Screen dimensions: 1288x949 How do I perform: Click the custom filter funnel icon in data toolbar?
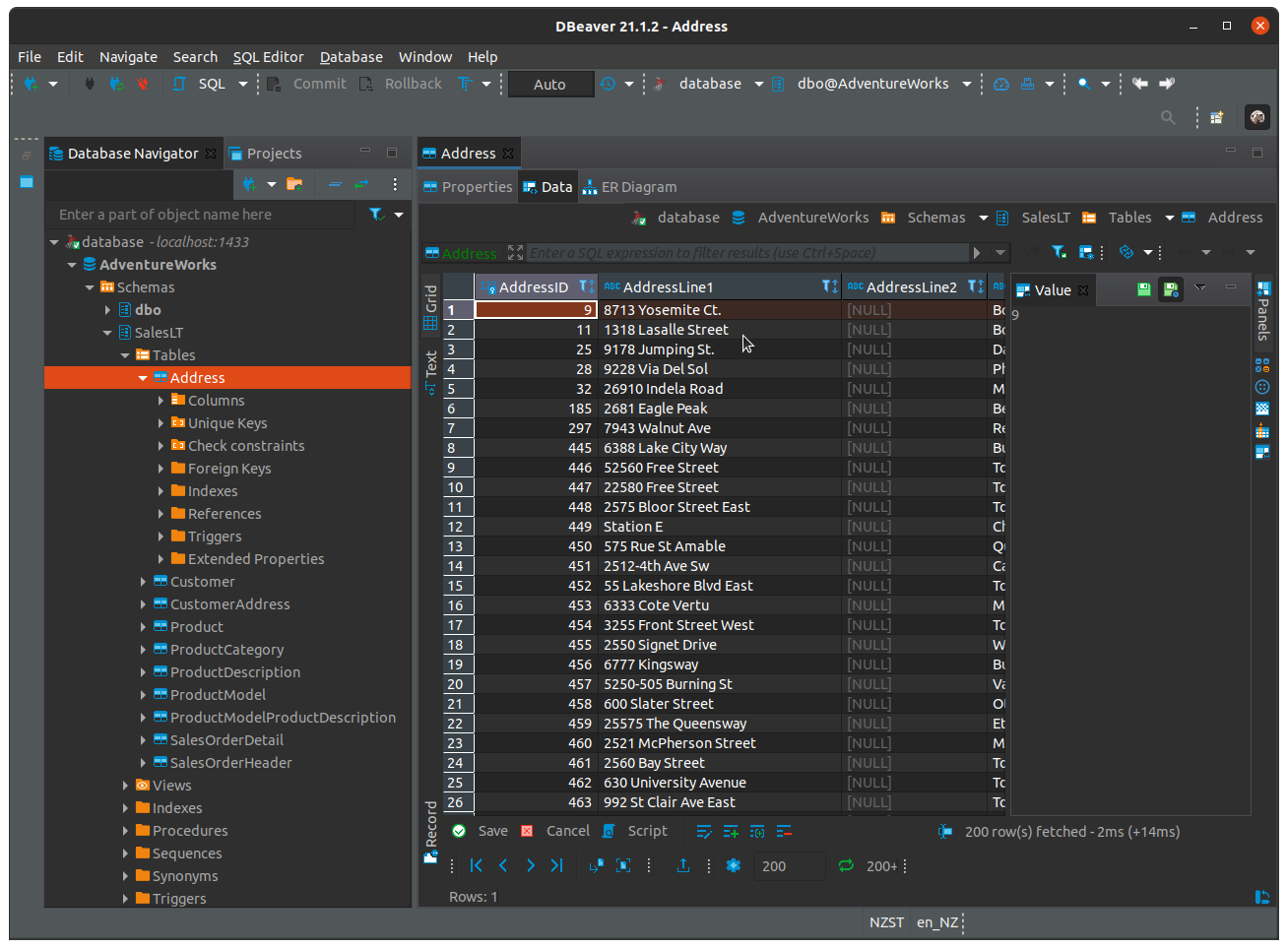point(1059,253)
